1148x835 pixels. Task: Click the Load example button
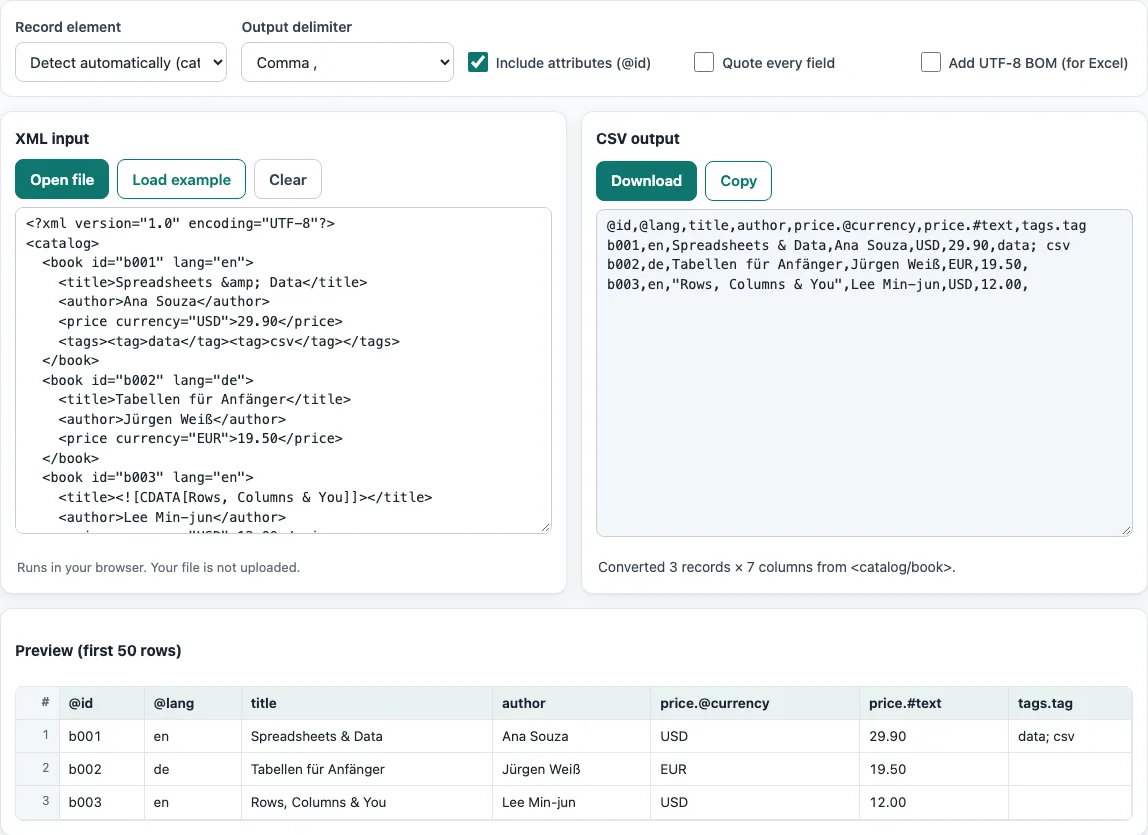[182, 179]
